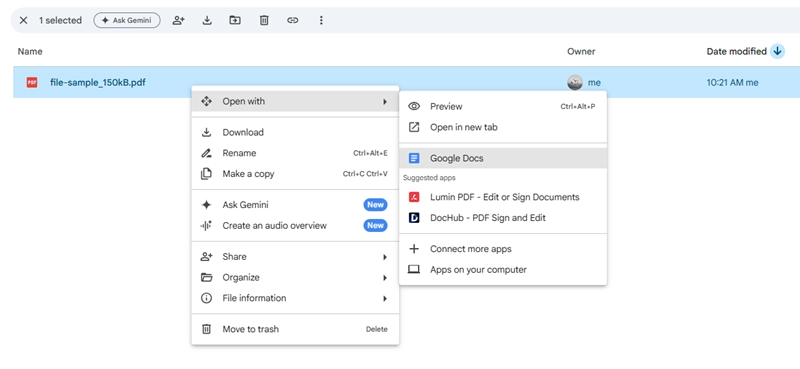This screenshot has width=800, height=369.
Task: Click the Ask Gemini toolbar button
Action: [x=127, y=20]
